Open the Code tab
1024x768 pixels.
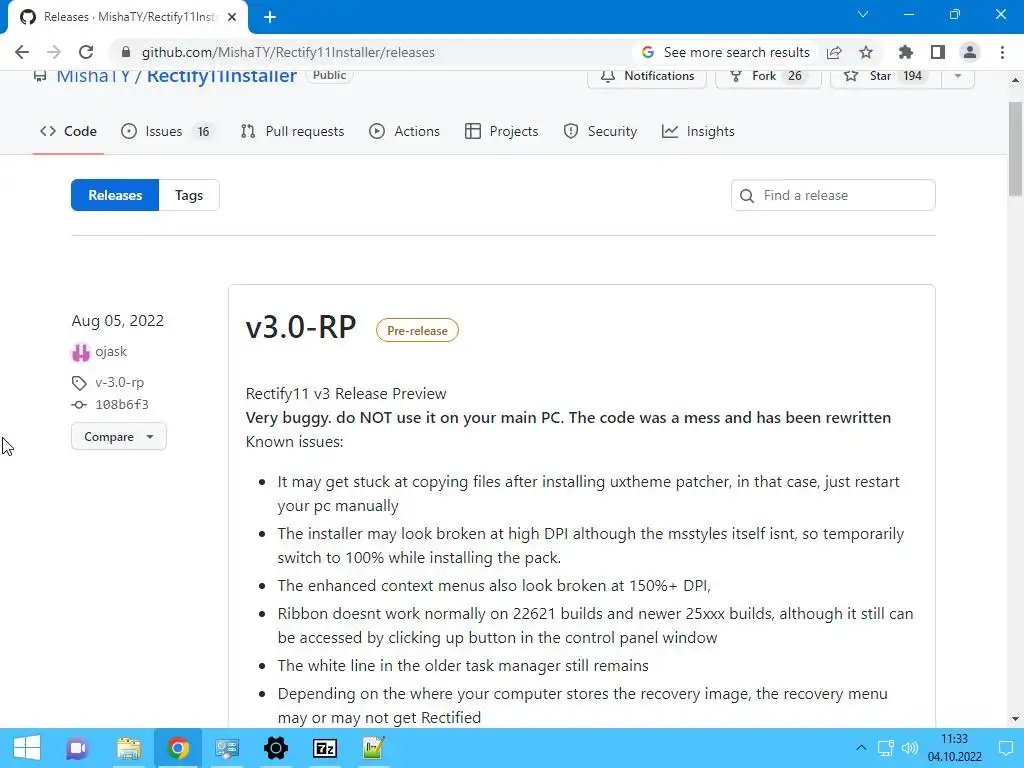pyautogui.click(x=68, y=131)
